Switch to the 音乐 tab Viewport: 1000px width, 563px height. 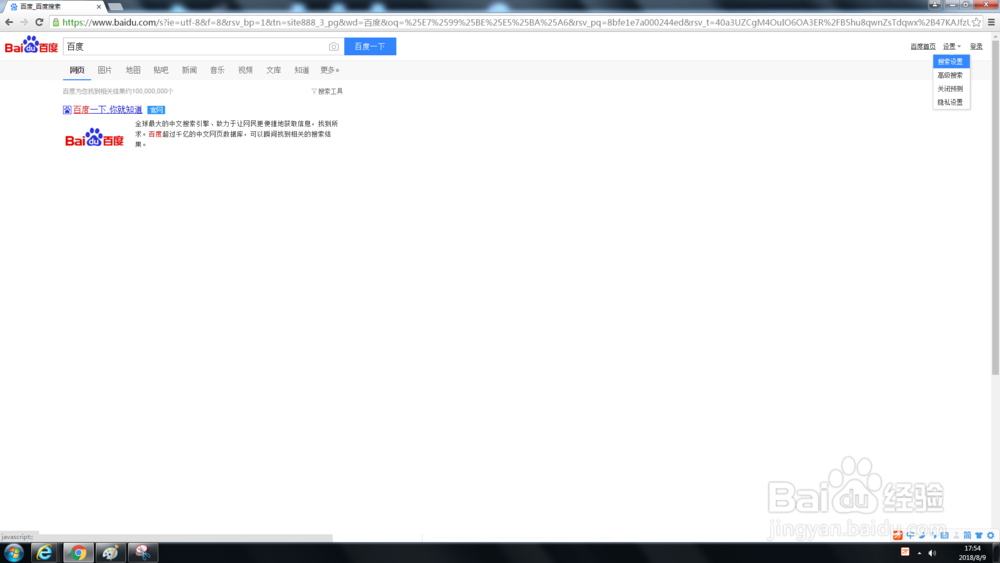pyautogui.click(x=217, y=70)
